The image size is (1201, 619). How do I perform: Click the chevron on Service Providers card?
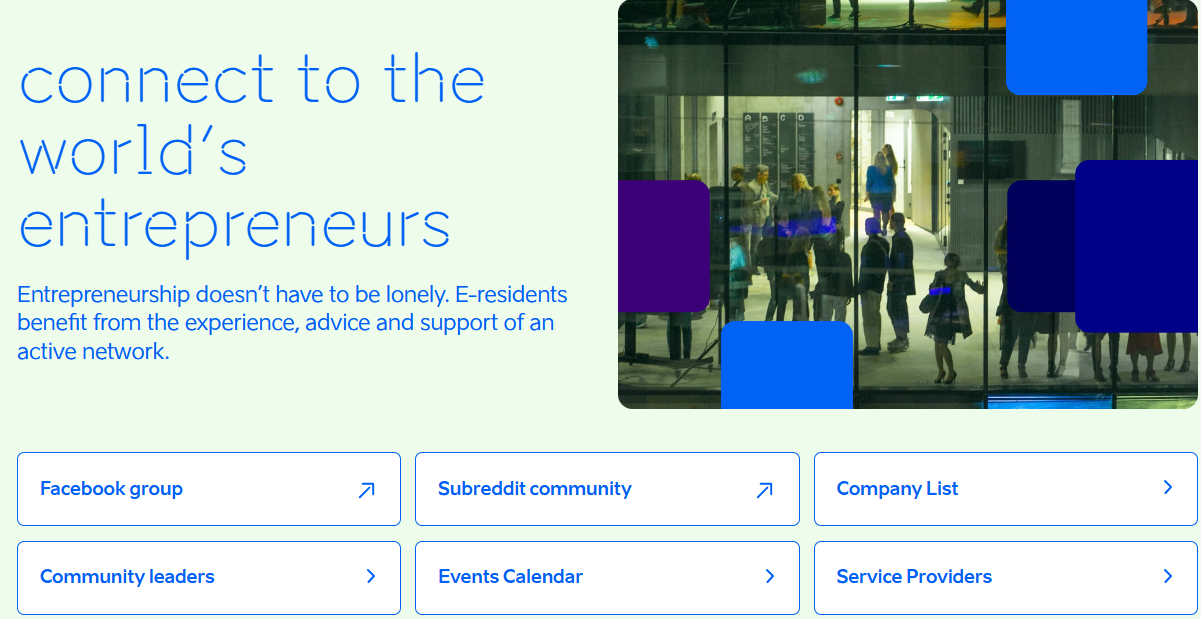(1168, 576)
